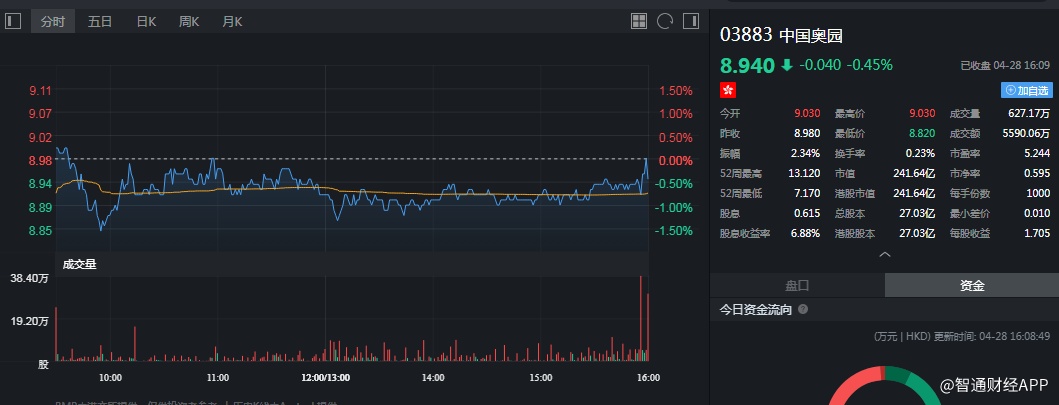Open help icon beside 今日资金流向

click(x=803, y=310)
